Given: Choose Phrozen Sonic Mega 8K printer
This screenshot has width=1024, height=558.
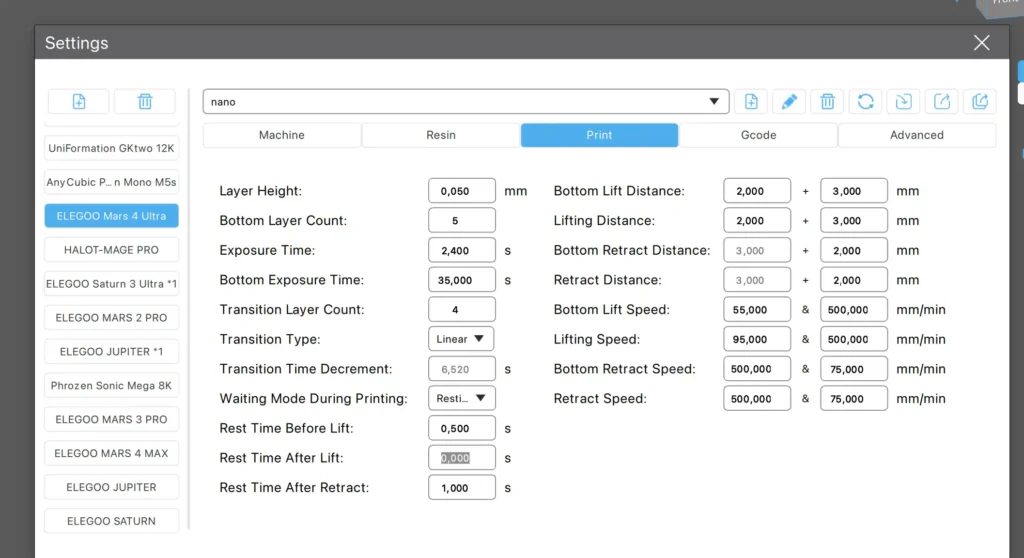Looking at the screenshot, I should [112, 385].
